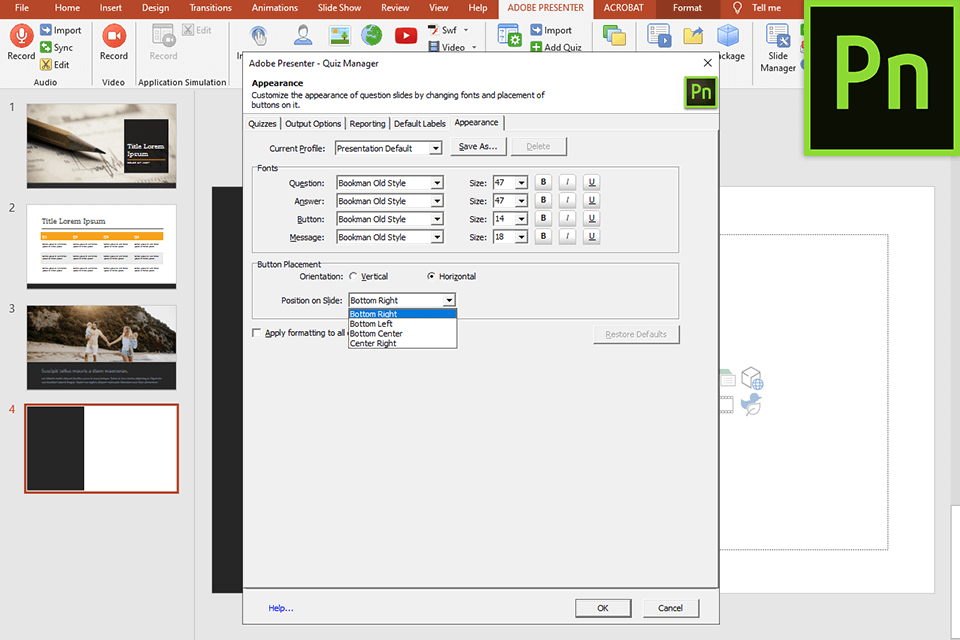Click the Record audio microphone icon
The image size is (960, 640).
point(21,36)
